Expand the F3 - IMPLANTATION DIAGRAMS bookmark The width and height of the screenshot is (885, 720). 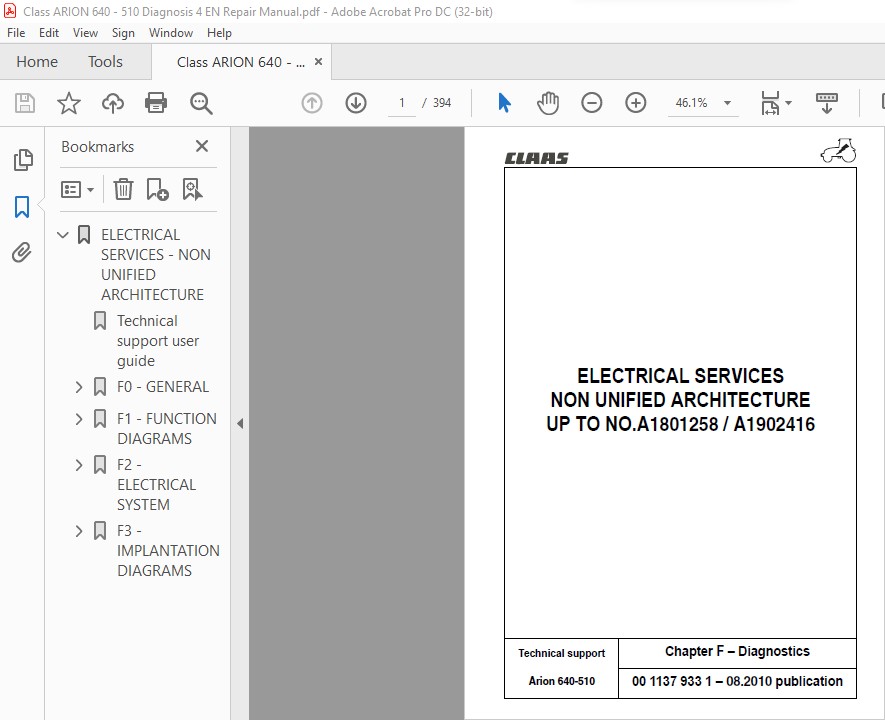79,531
